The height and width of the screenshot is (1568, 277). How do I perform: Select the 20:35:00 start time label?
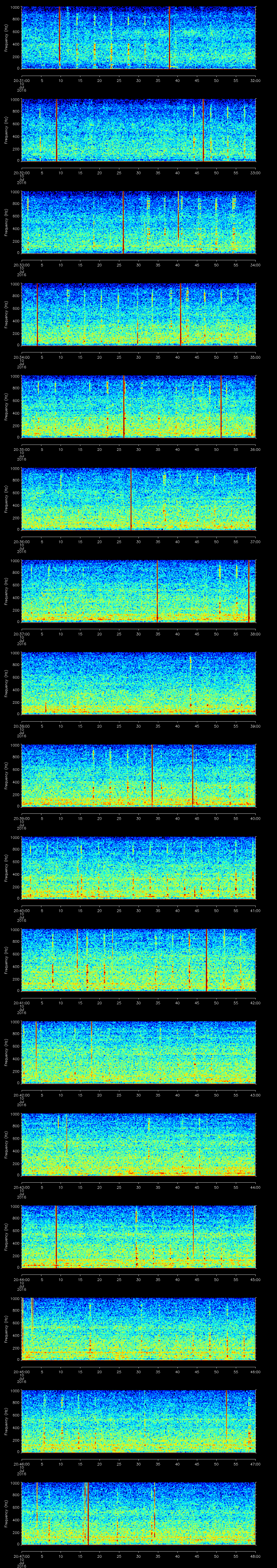pos(21,449)
